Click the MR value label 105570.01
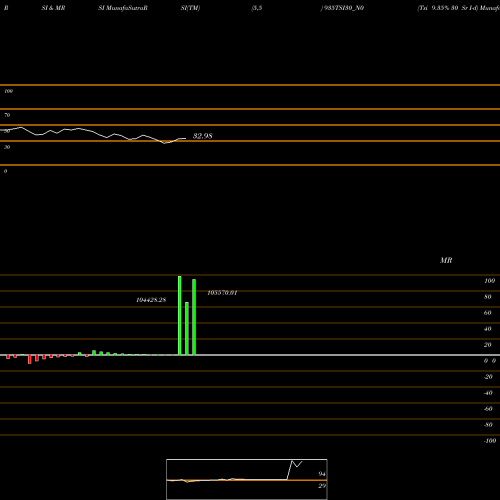Image resolution: width=500 pixels, height=500 pixels. click(222, 293)
